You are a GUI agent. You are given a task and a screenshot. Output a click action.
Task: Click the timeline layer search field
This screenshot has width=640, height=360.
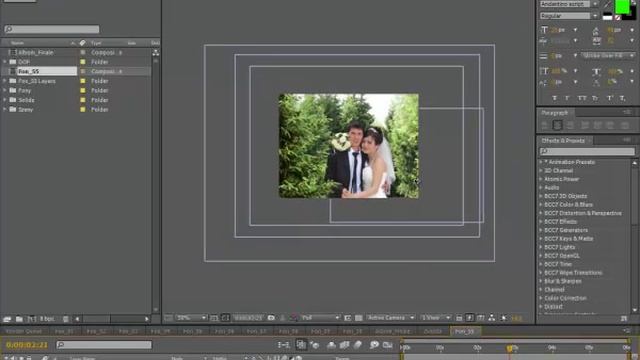click(x=104, y=345)
